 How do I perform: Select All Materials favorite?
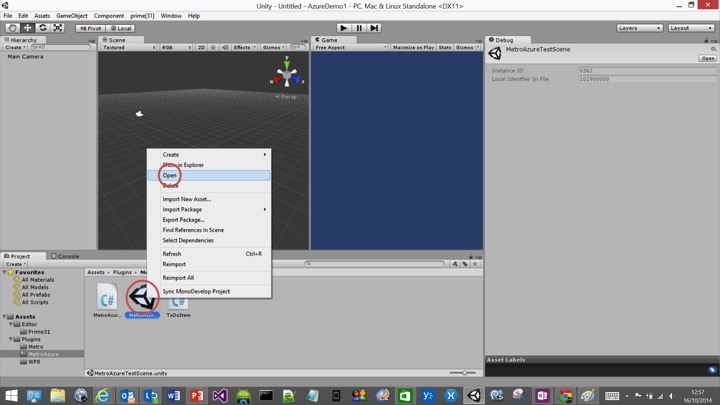(34, 280)
